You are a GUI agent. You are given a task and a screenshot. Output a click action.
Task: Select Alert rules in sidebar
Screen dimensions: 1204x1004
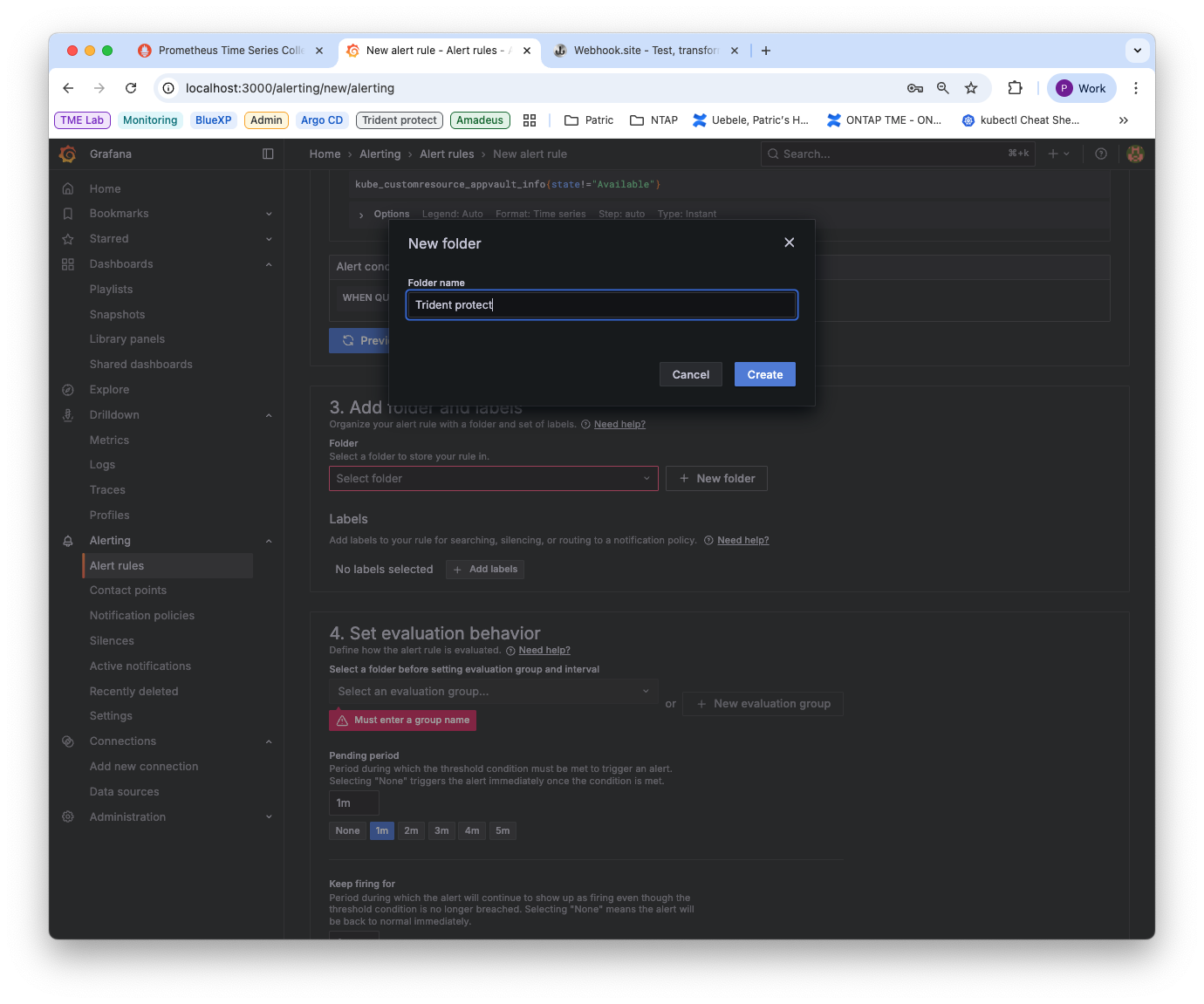tap(168, 565)
